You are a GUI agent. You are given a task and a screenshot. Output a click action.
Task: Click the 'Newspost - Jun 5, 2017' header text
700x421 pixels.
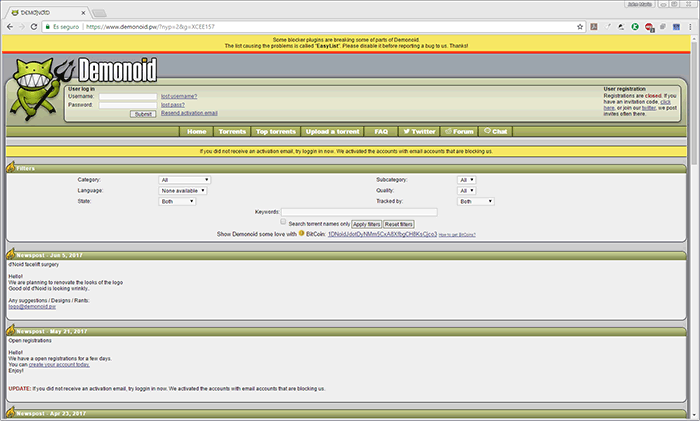(x=49, y=255)
